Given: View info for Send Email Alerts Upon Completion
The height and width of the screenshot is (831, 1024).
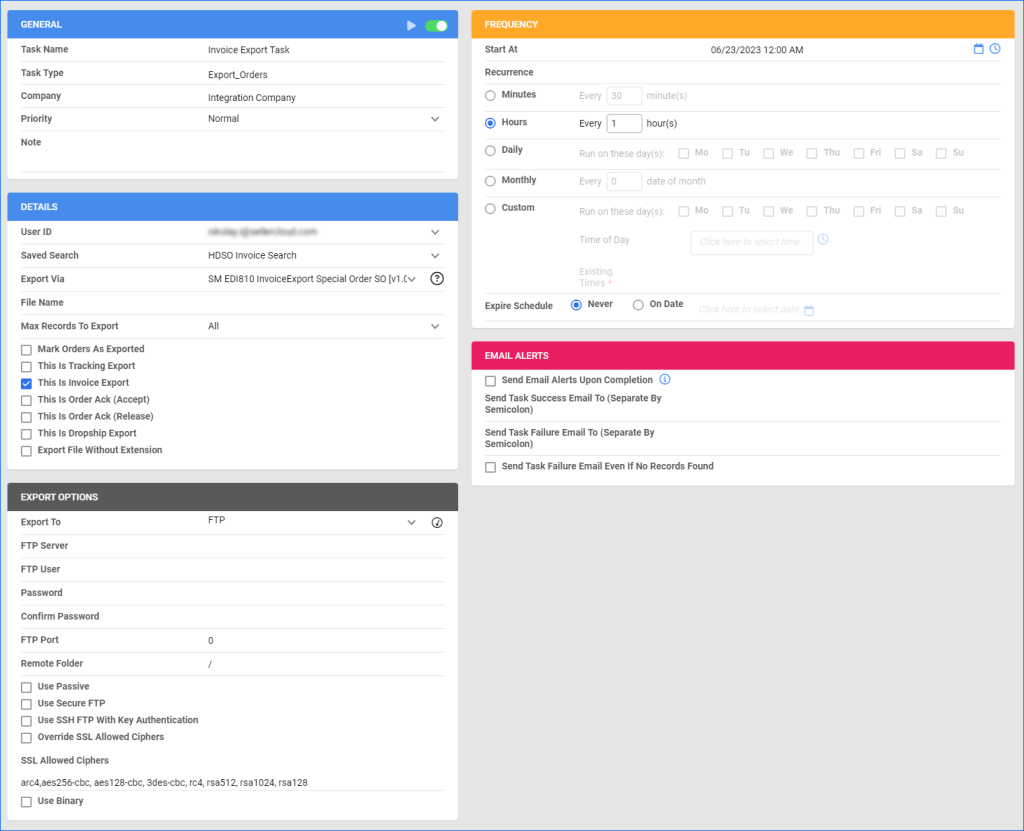Looking at the screenshot, I should coord(664,380).
